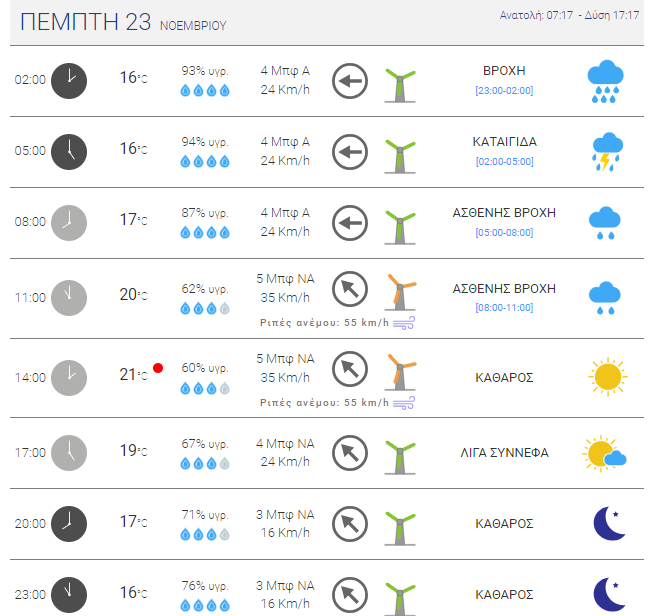The width and height of the screenshot is (651, 616).
Task: Click the green windmill icon at 20:00
Action: pyautogui.click(x=400, y=528)
